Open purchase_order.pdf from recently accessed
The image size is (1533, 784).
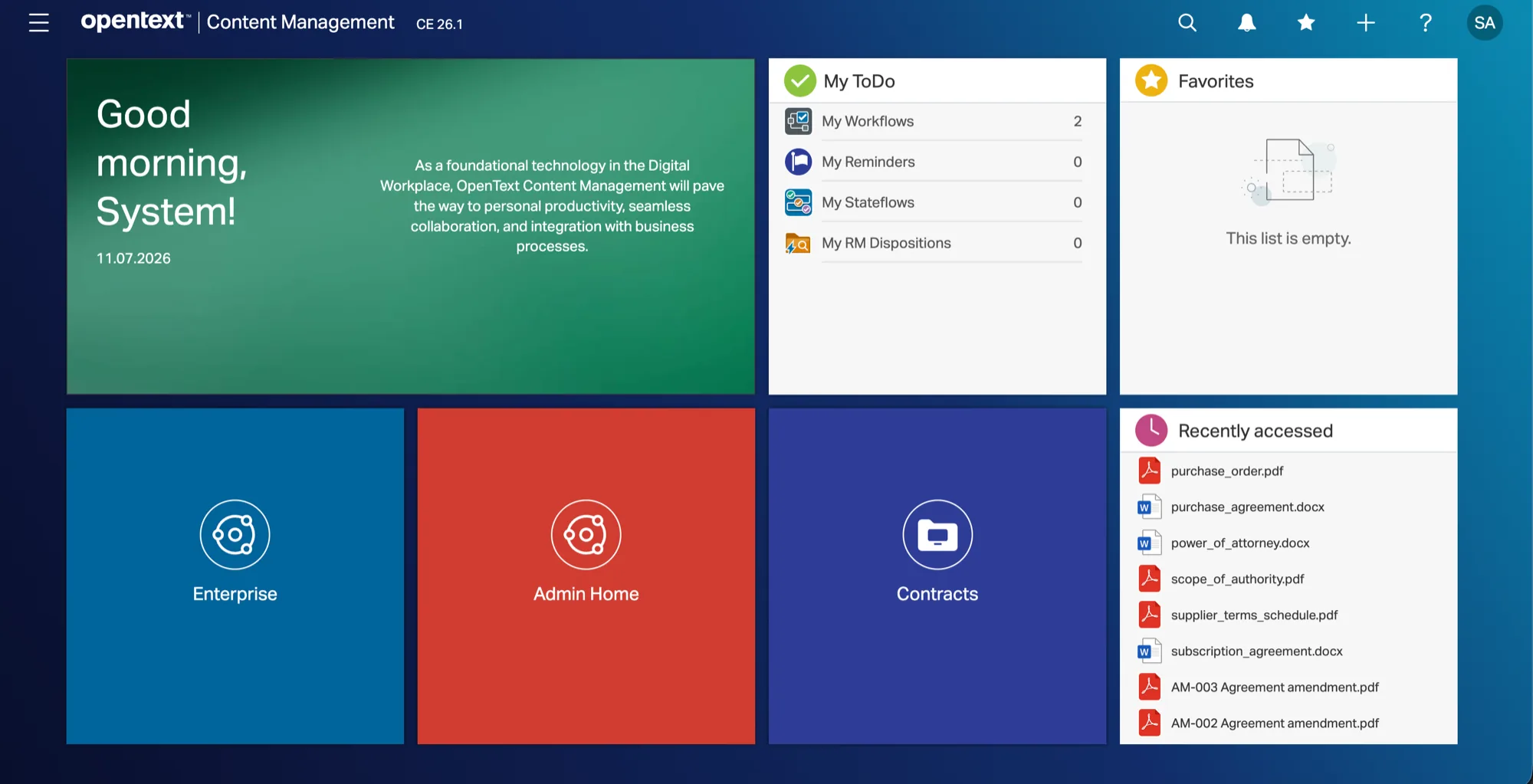(1227, 471)
